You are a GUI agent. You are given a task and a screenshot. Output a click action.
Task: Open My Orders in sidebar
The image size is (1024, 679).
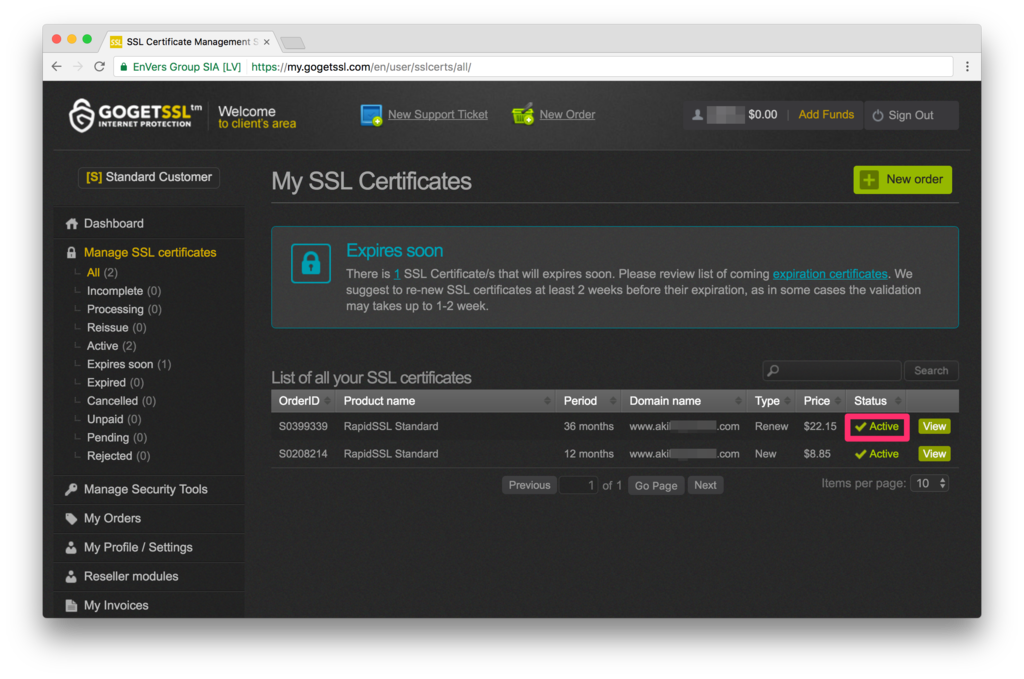click(x=112, y=518)
